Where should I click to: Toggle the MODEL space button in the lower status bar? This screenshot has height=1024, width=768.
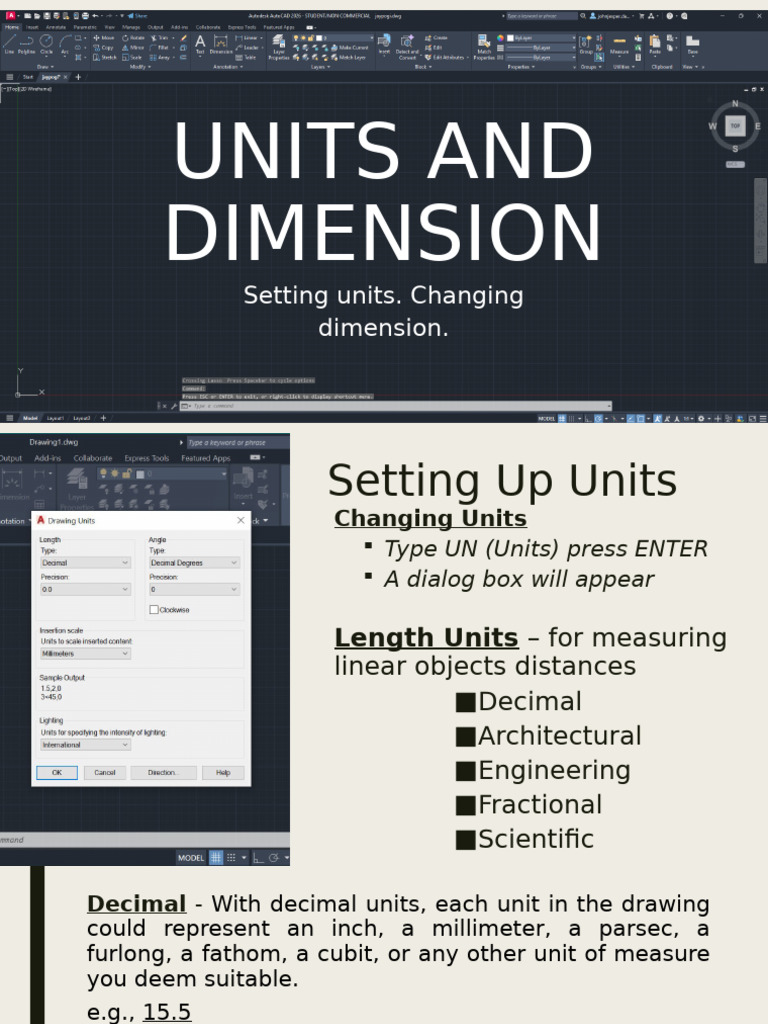coord(191,857)
